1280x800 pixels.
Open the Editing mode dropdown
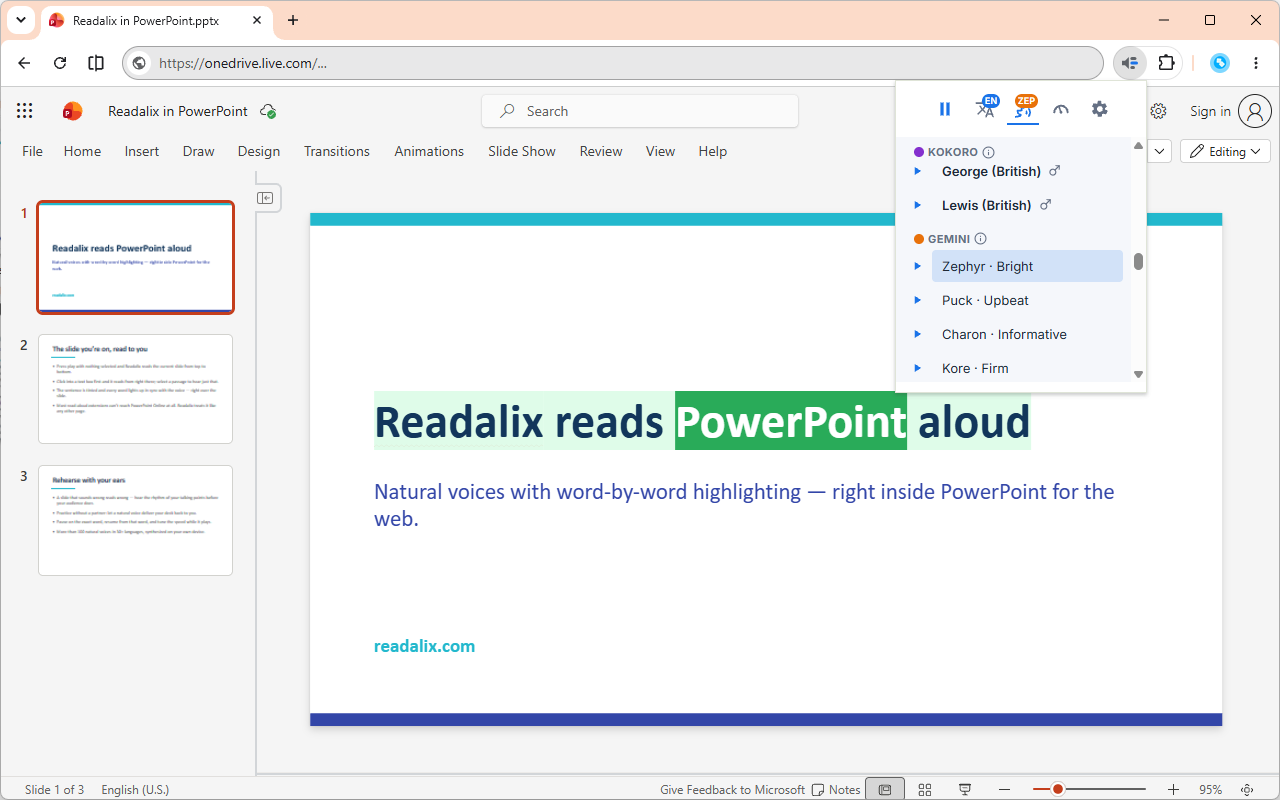(1225, 151)
